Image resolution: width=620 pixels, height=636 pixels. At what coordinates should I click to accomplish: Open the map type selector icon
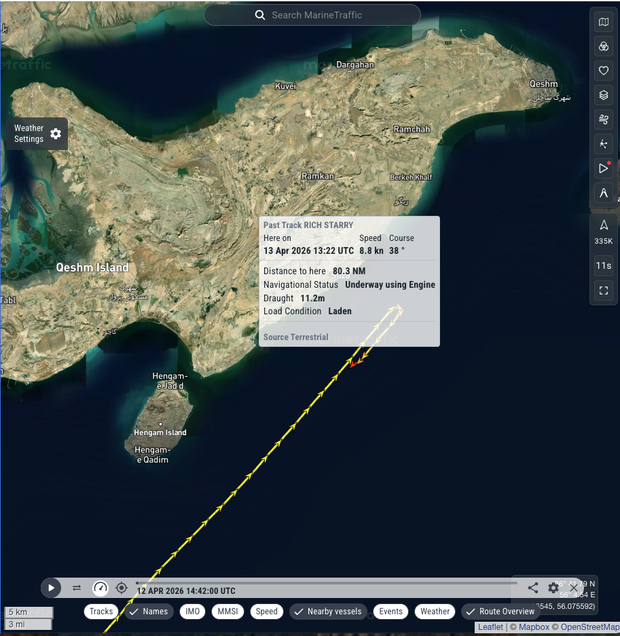click(x=603, y=22)
